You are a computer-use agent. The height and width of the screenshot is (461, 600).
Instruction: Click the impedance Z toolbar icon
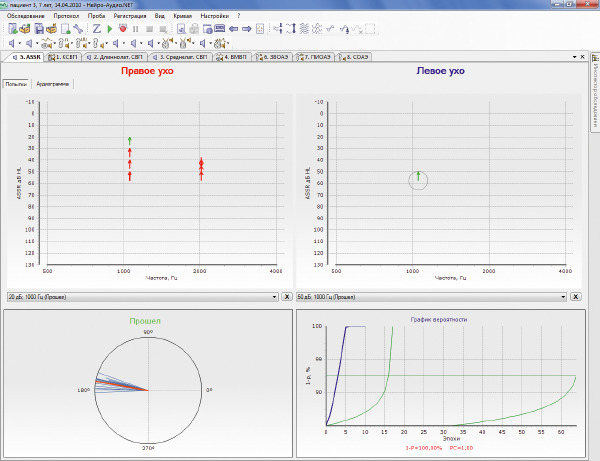point(96,29)
